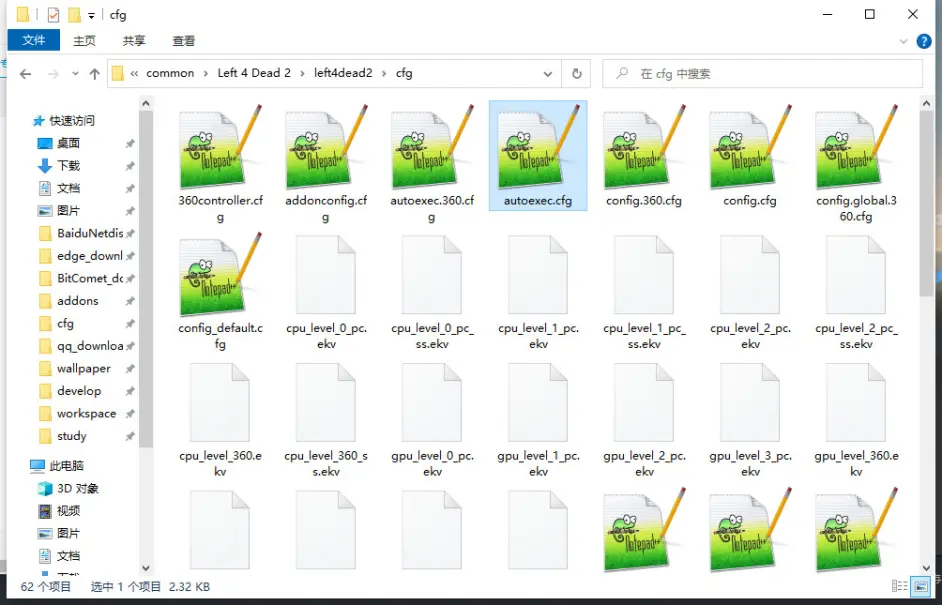This screenshot has height=605, width=942.
Task: Expand subfolders after Left 4 Dead 2
Action: 302,73
